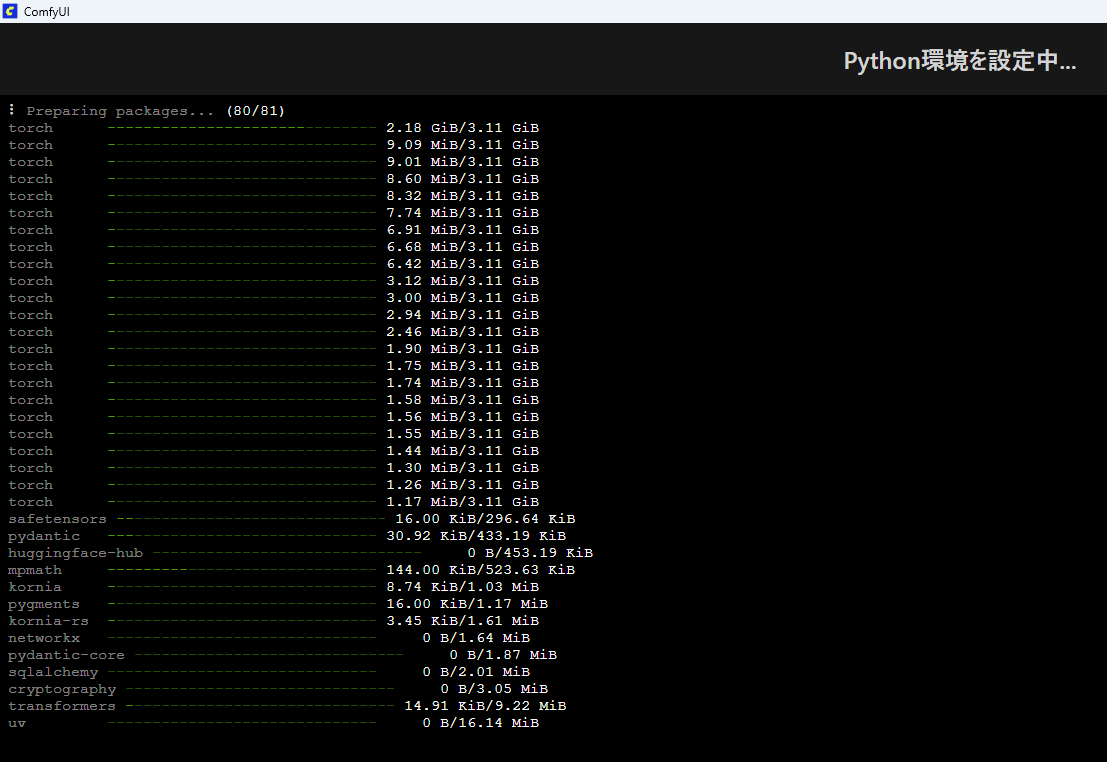The width and height of the screenshot is (1107, 762).
Task: Click the '16.00 KiB/1.17 MiB' pygments value
Action: [467, 604]
